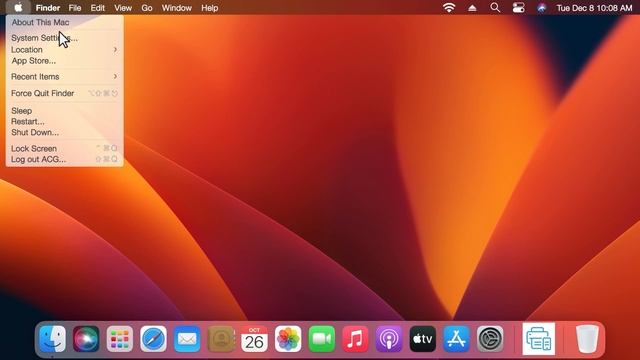
Task: Click the Wi-Fi status icon
Action: click(449, 8)
